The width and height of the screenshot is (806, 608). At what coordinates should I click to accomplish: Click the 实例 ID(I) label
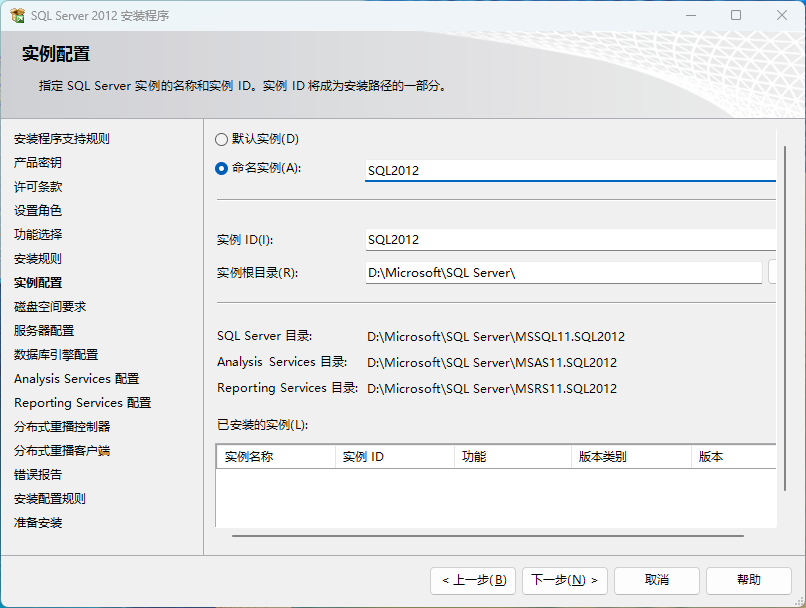point(245,240)
